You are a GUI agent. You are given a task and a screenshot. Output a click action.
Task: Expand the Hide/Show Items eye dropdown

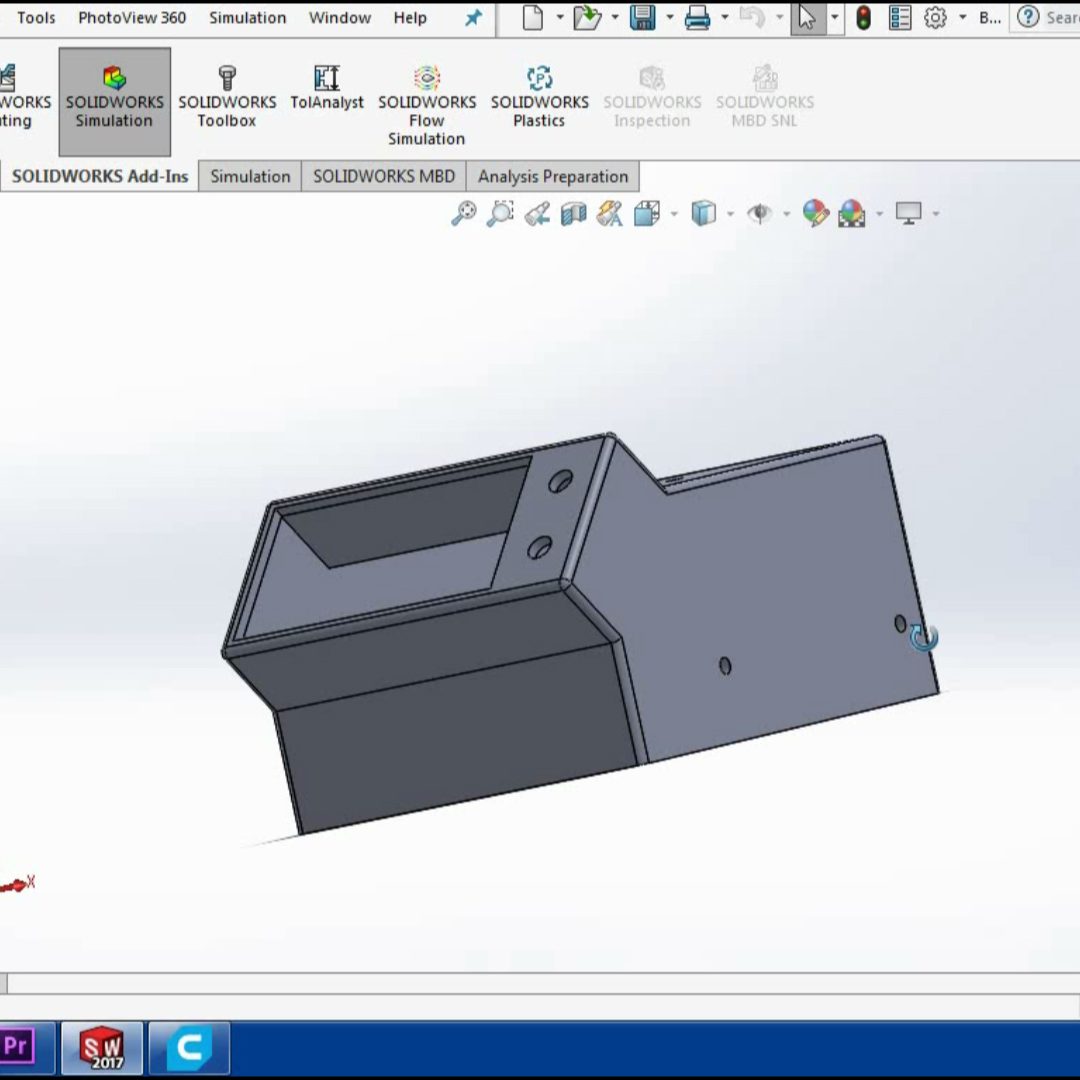tap(786, 214)
